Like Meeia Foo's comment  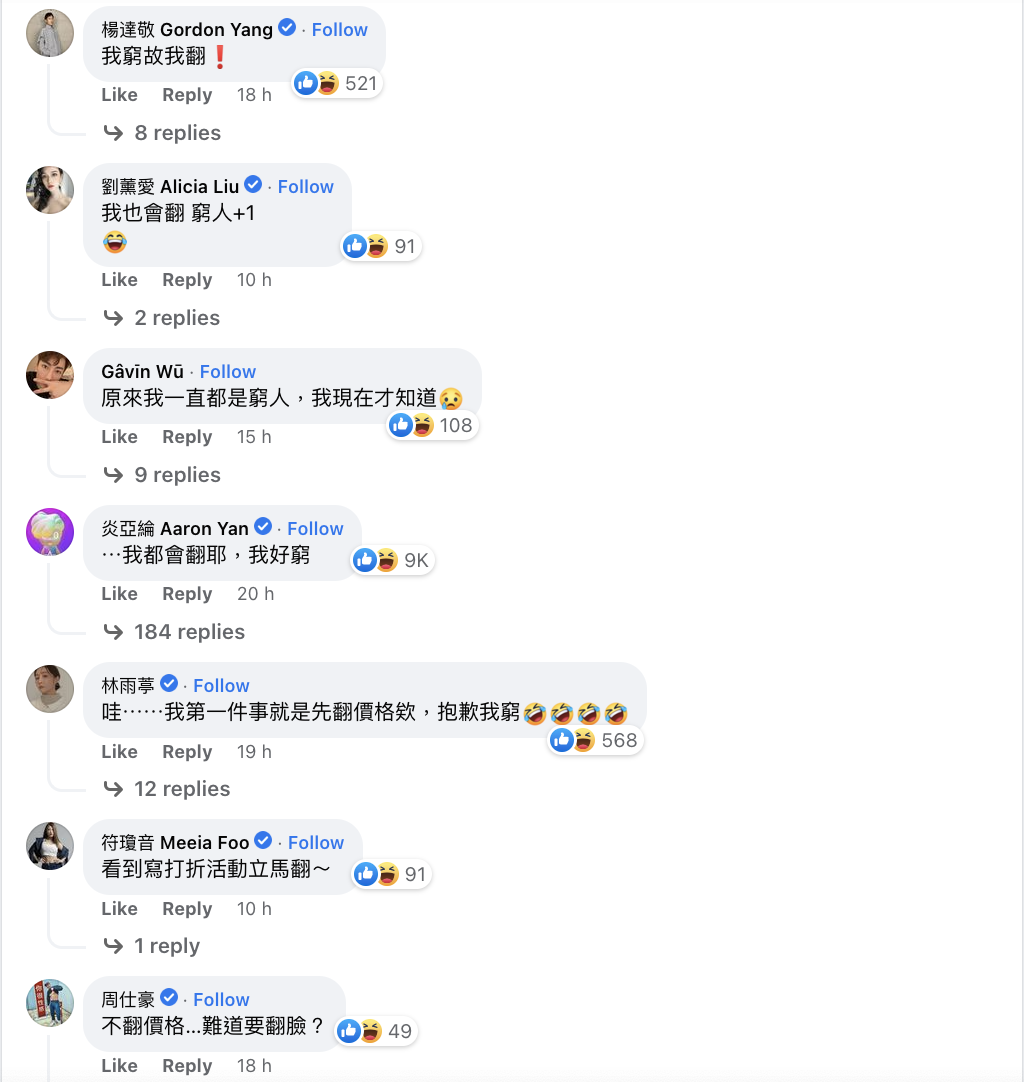pos(119,908)
